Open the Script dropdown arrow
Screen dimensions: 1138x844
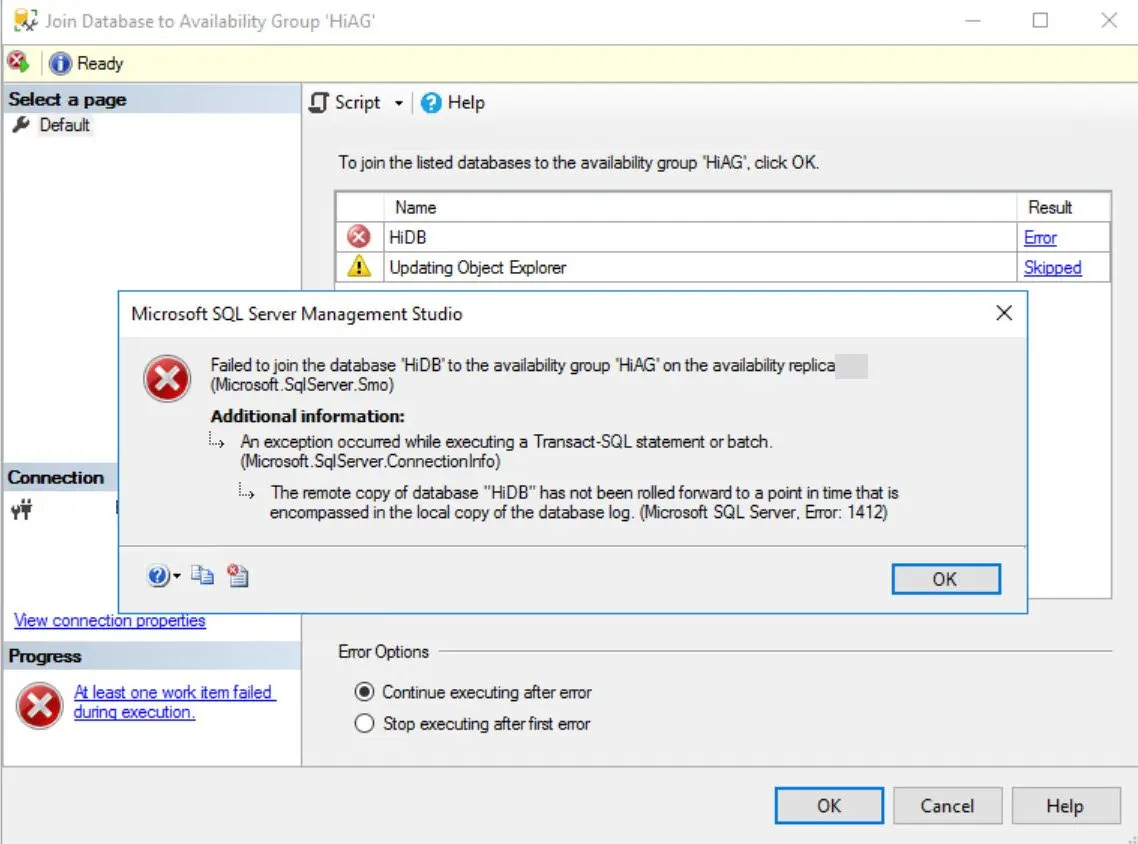click(398, 104)
